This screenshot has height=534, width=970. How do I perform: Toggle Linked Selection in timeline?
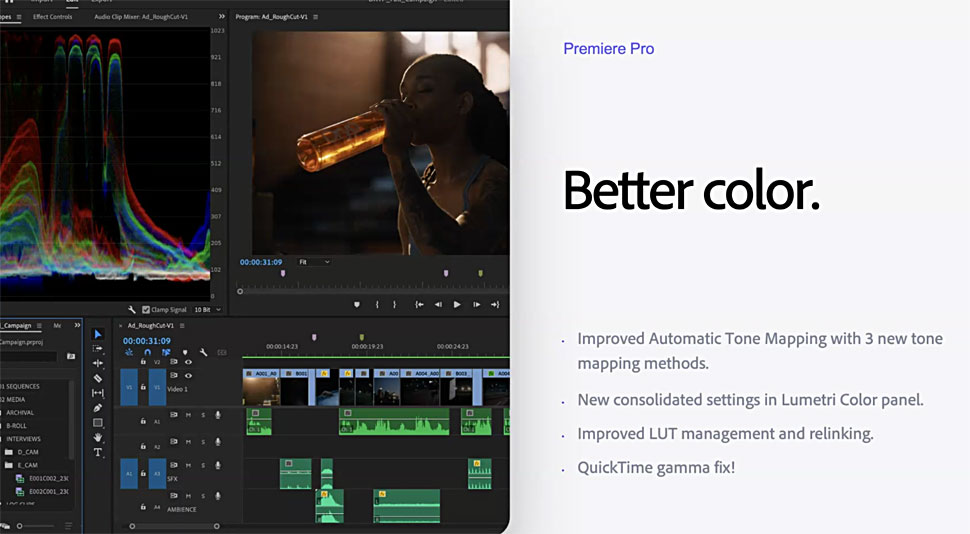(166, 352)
